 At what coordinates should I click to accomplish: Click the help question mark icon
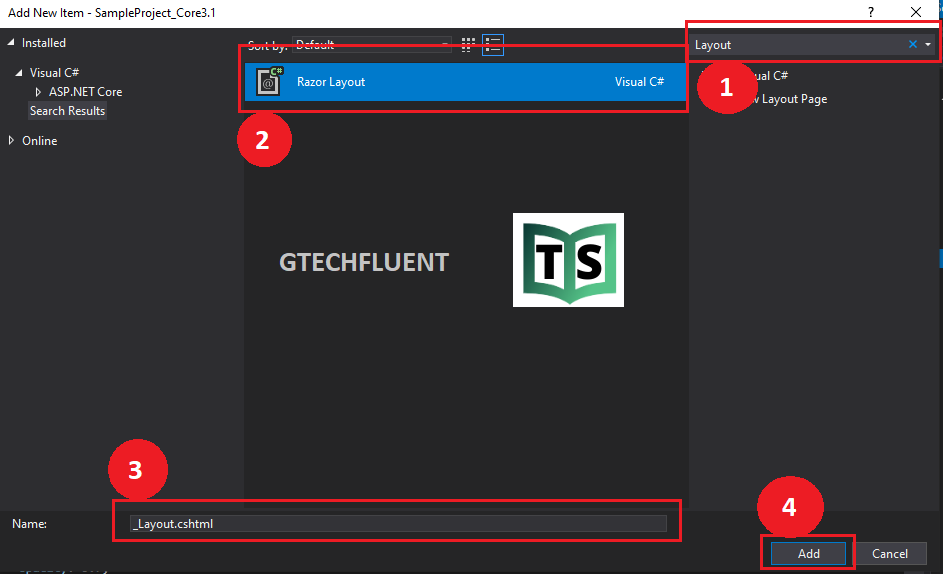click(870, 12)
